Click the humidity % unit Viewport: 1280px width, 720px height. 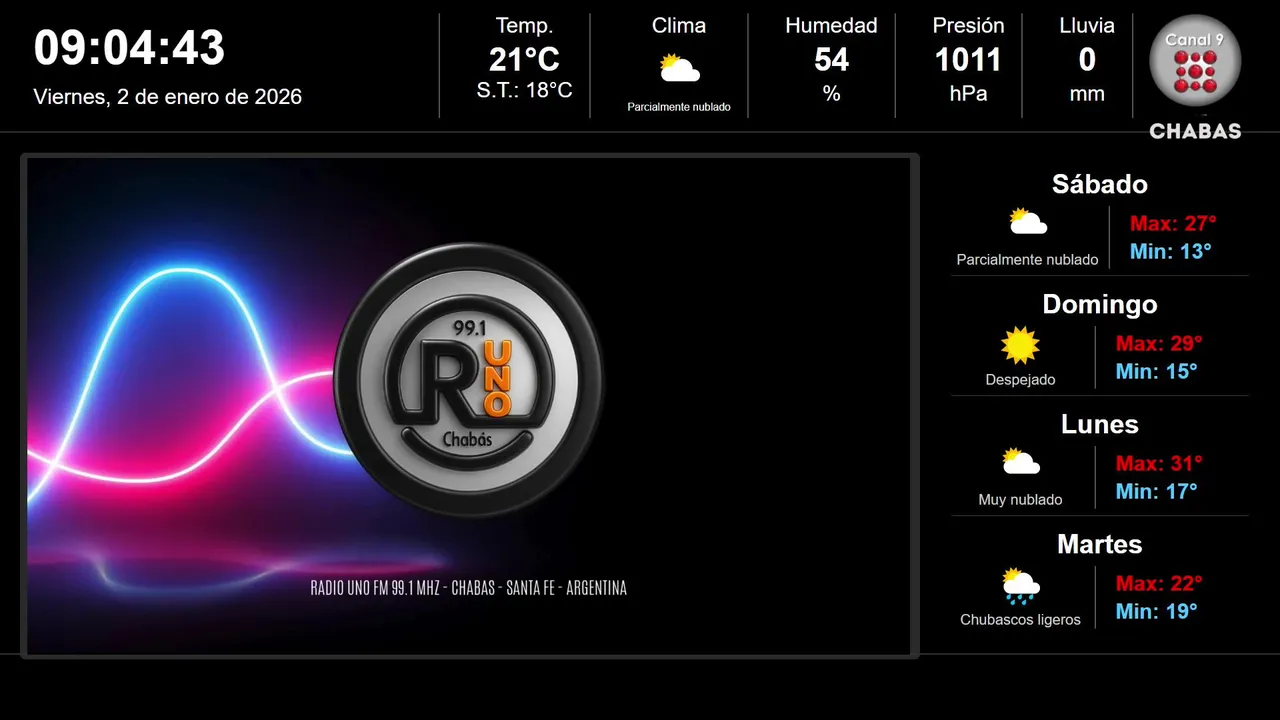(x=831, y=94)
